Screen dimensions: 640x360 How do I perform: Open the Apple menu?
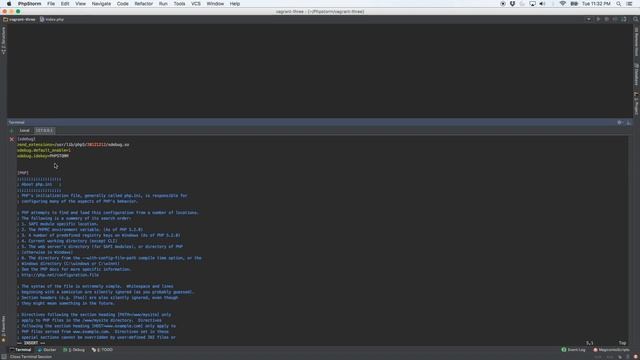pos(9,4)
